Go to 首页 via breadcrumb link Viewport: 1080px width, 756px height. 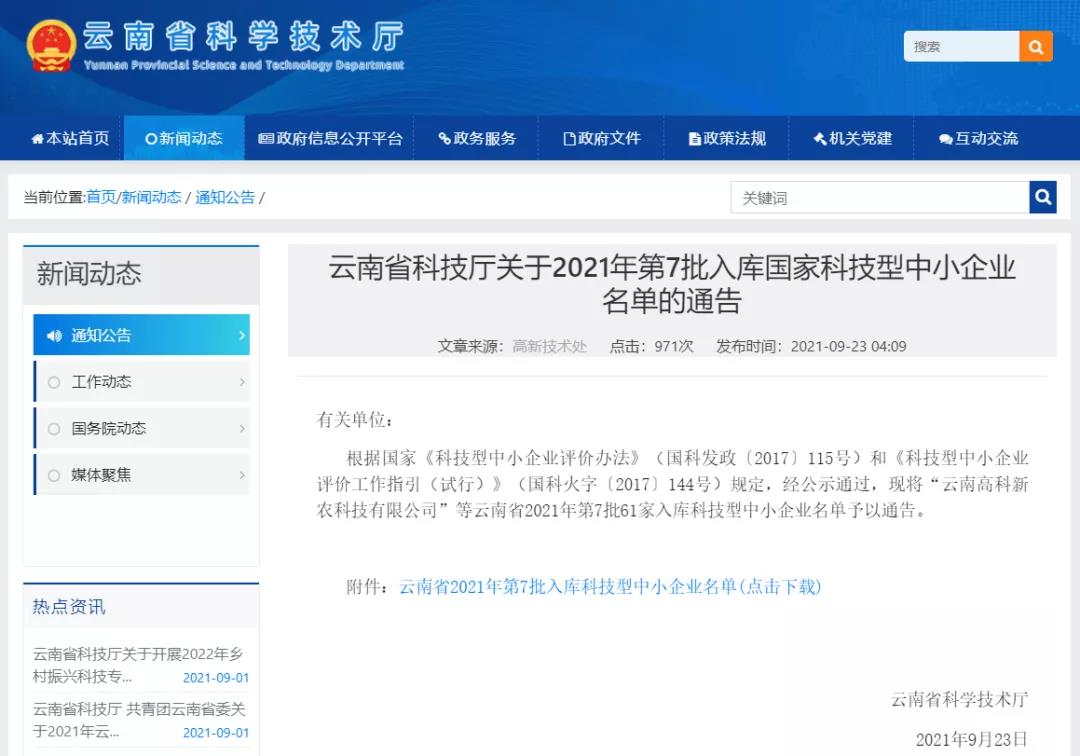coord(101,198)
